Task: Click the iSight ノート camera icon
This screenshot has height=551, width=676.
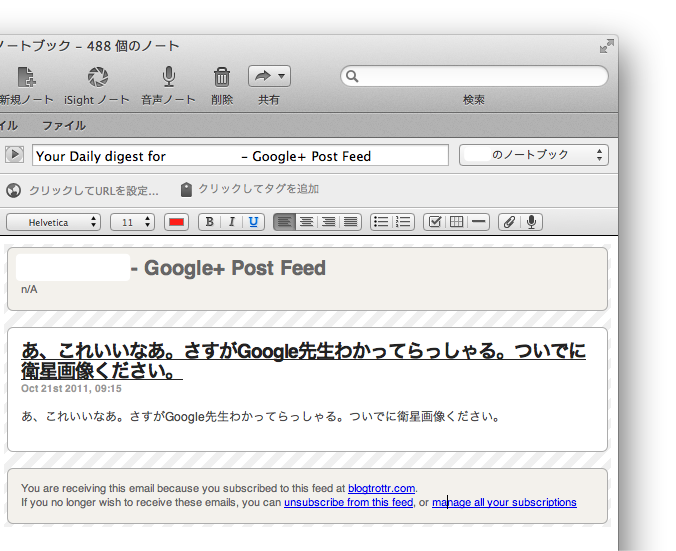Action: coord(98,77)
